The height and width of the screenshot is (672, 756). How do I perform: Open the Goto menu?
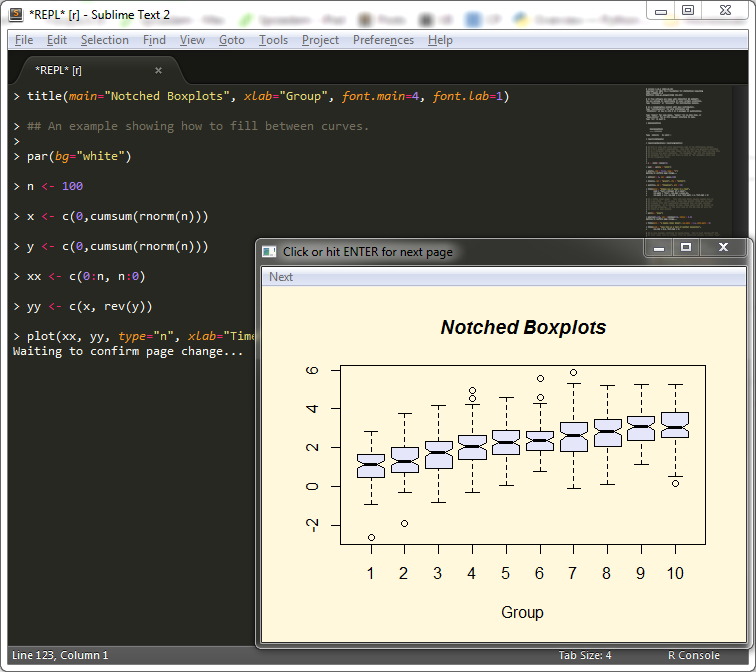click(231, 40)
